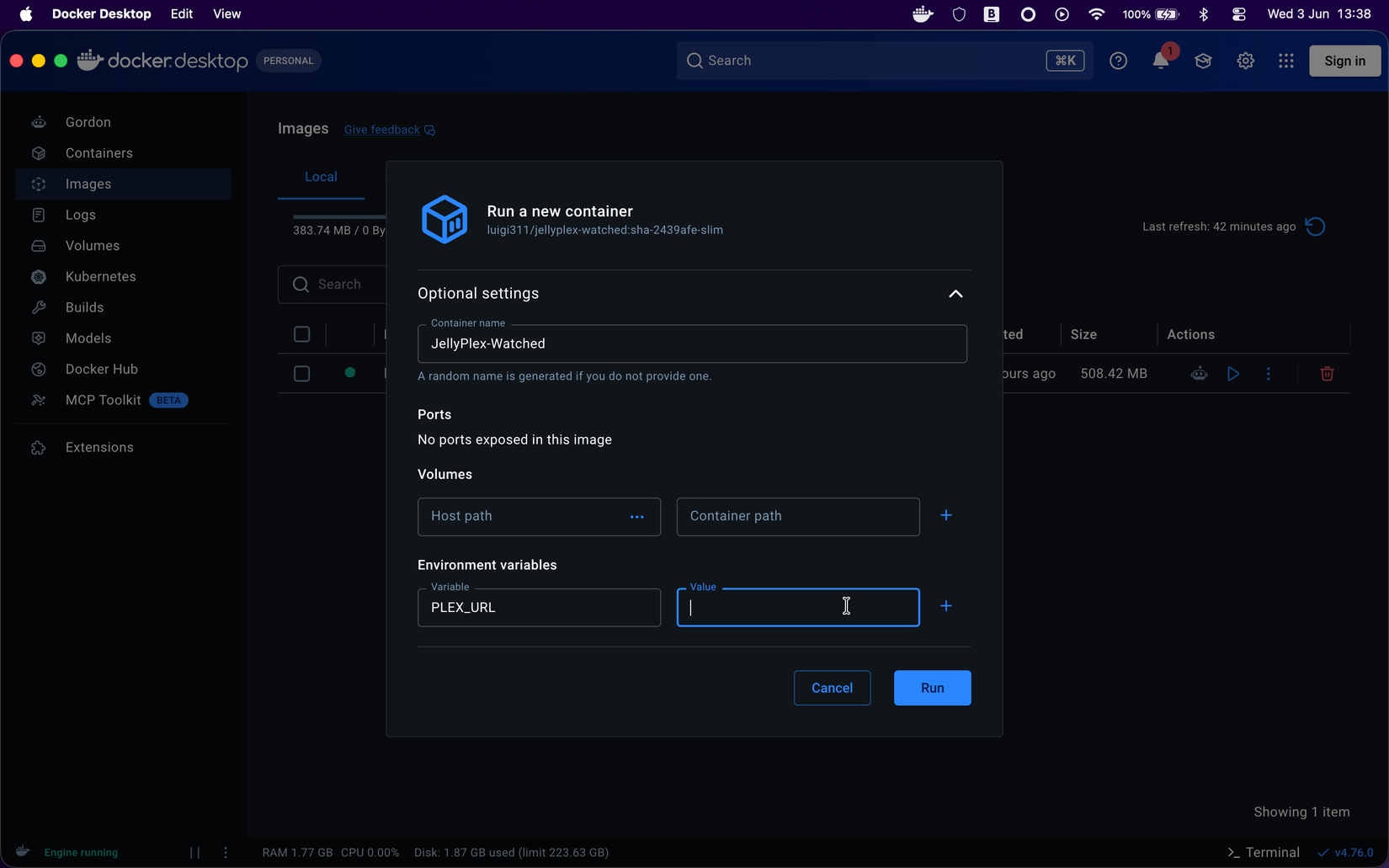
Task: Add another environment variable plus icon
Action: [x=946, y=606]
